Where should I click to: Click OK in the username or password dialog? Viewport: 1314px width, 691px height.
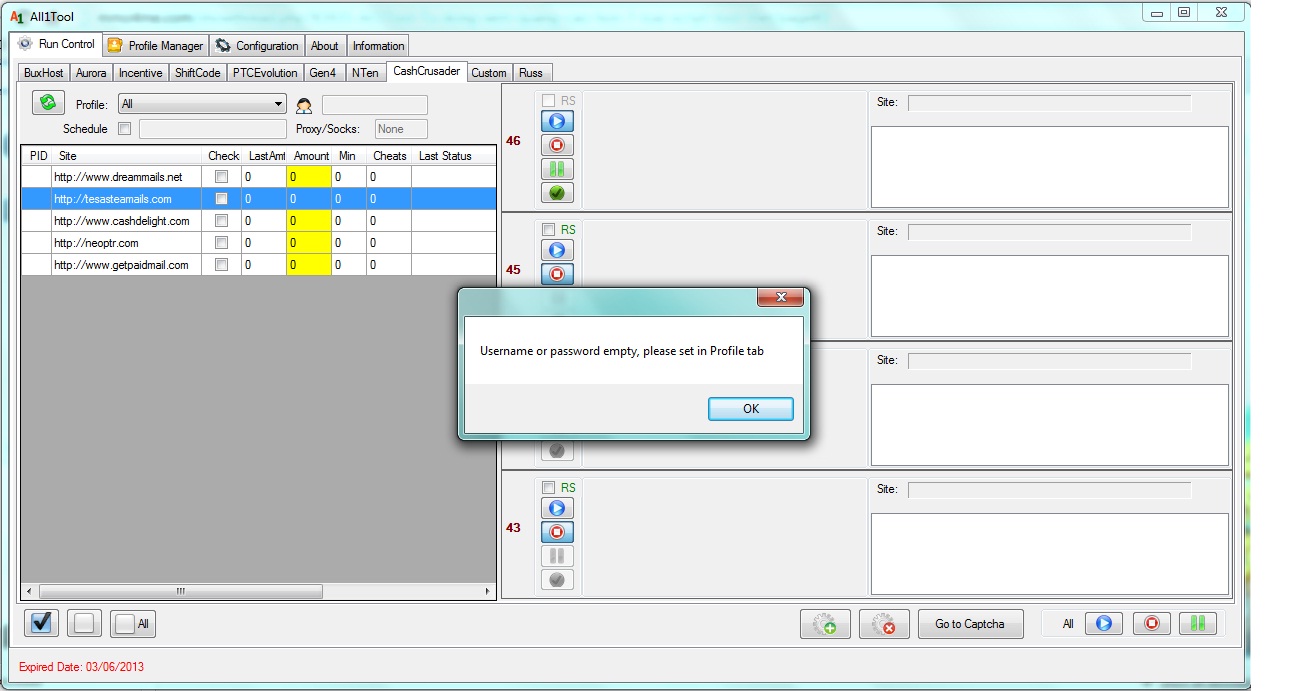click(751, 408)
